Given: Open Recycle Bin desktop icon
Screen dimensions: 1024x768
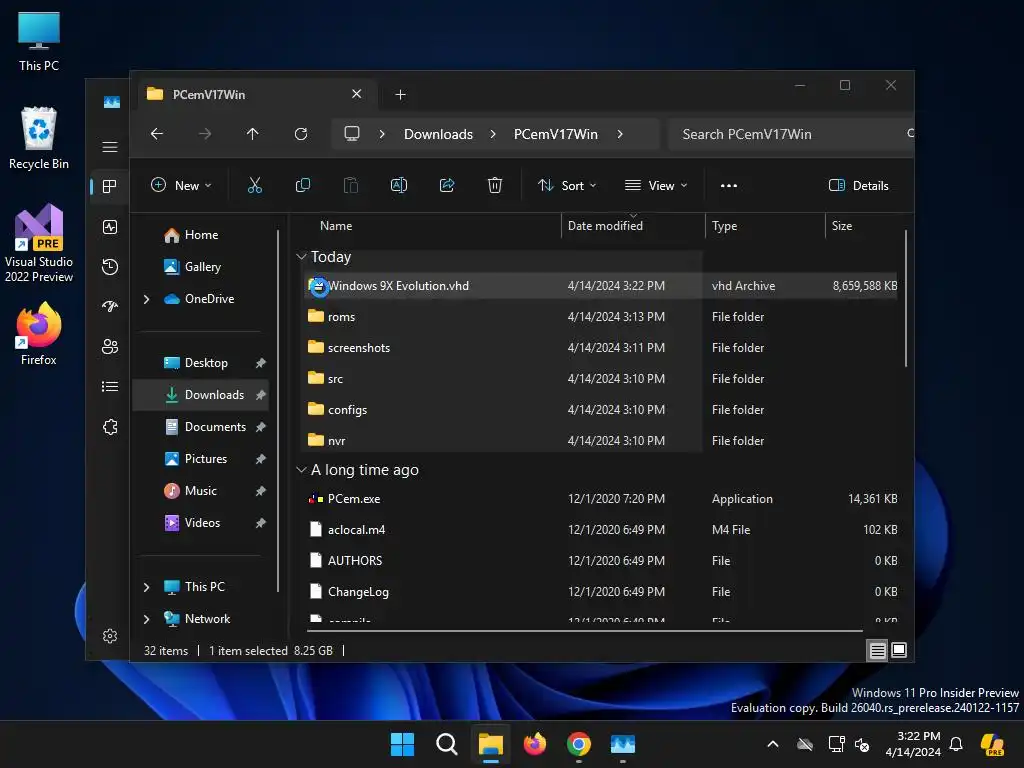Looking at the screenshot, I should click(39, 138).
